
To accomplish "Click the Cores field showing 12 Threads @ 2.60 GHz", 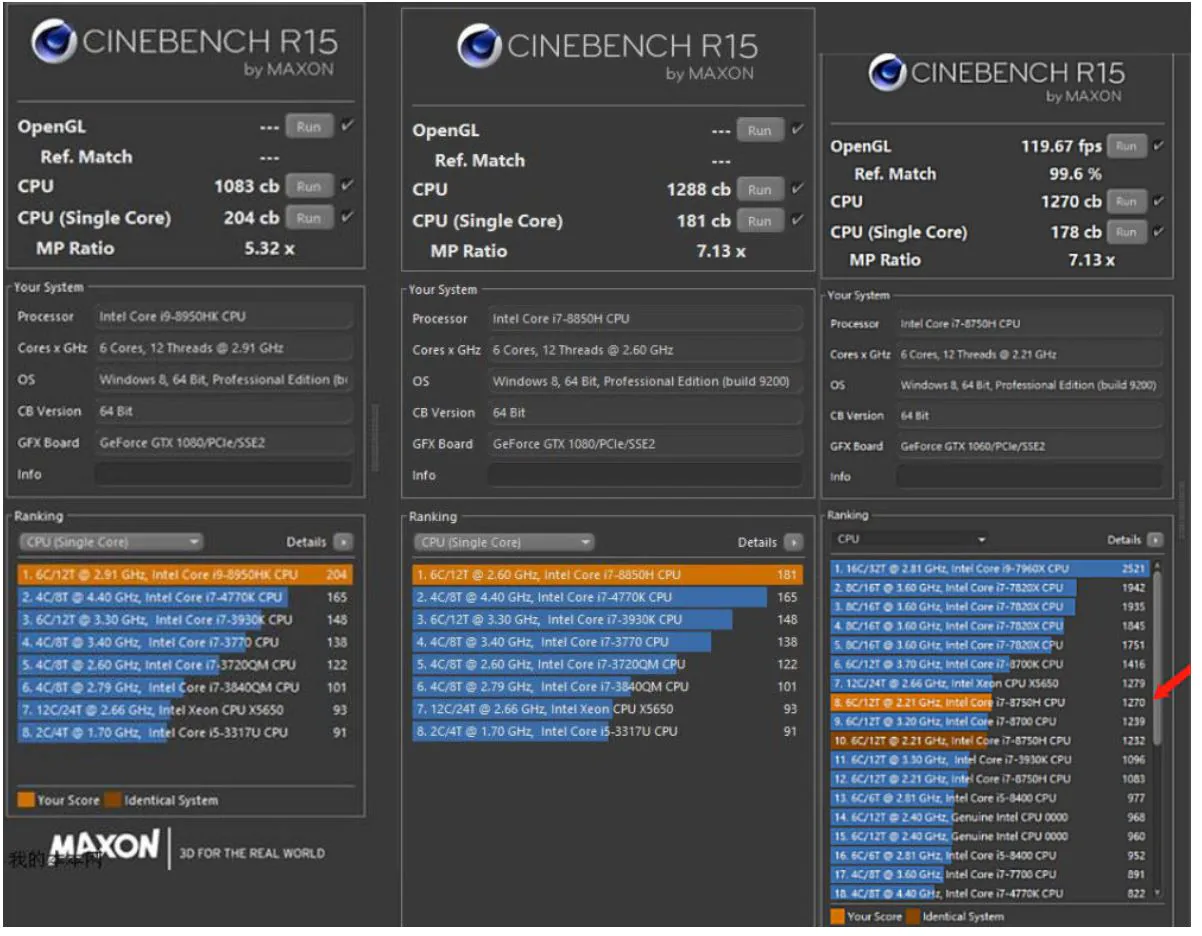I will click(x=644, y=350).
